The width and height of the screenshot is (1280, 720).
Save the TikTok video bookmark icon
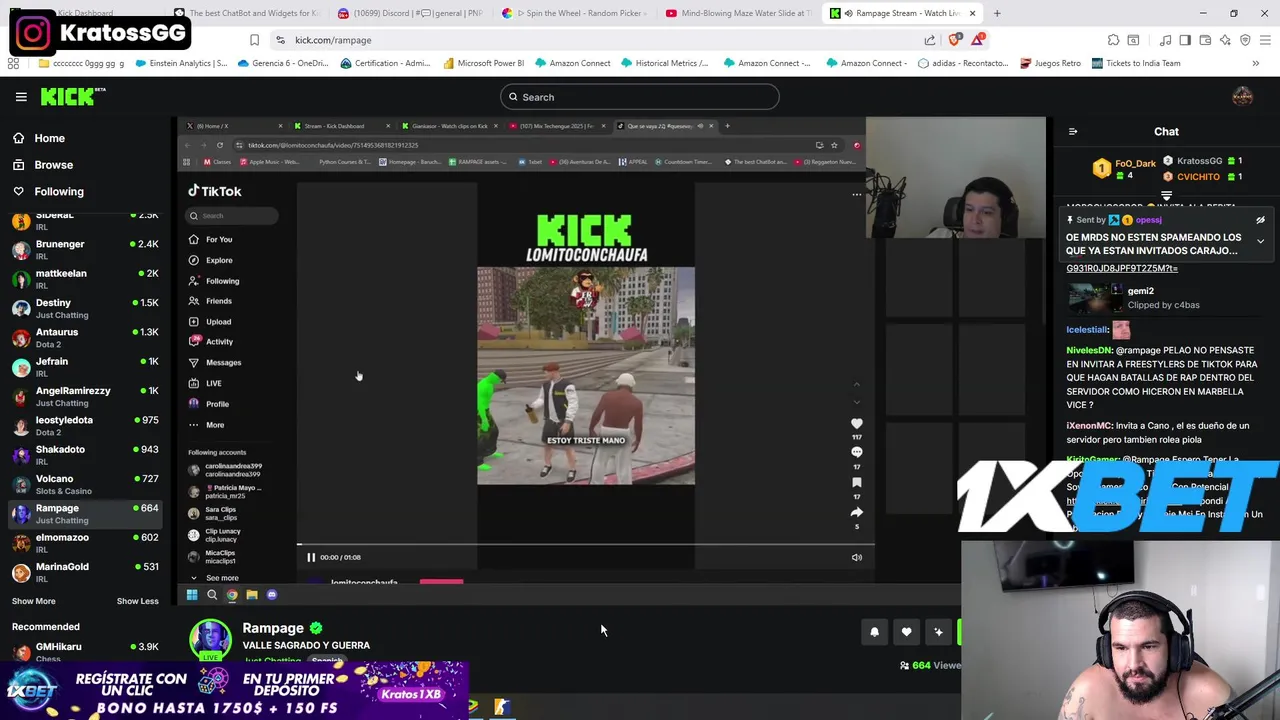point(856,483)
